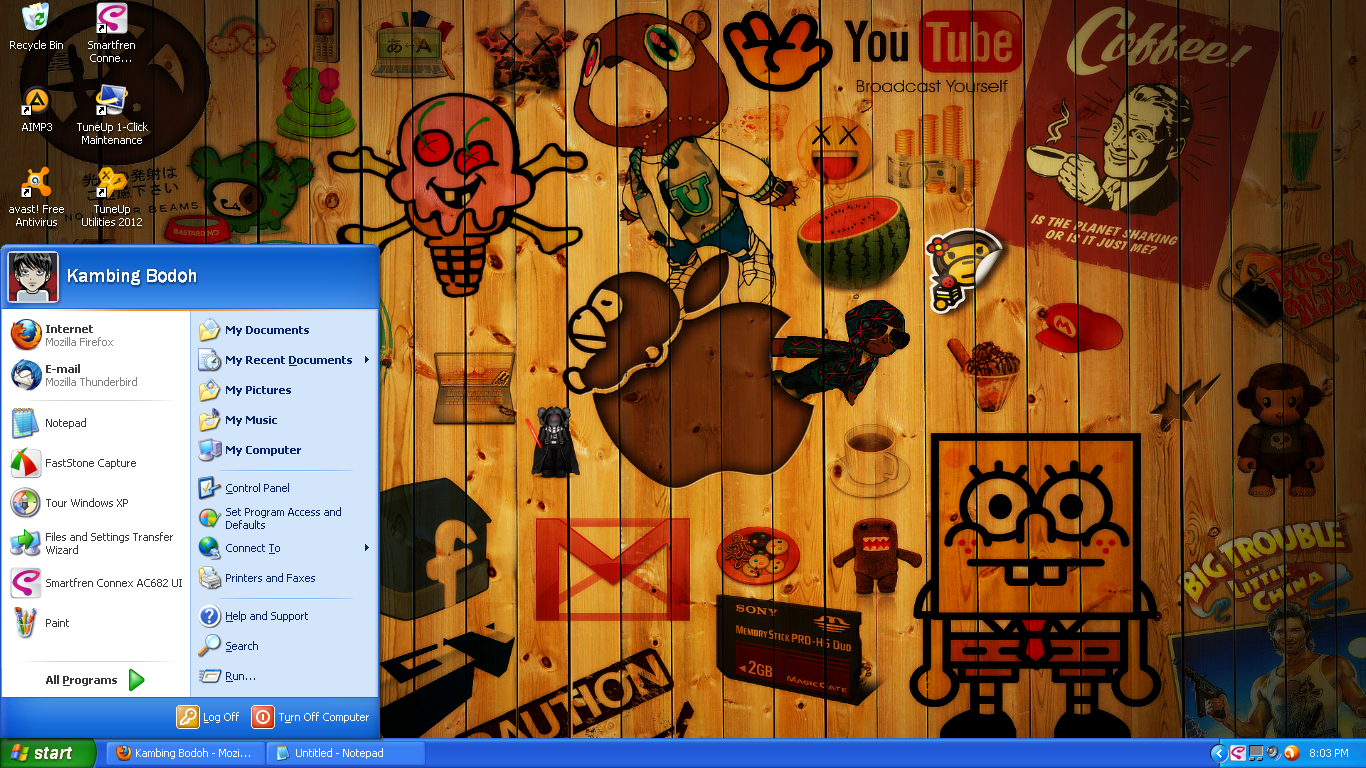Viewport: 1366px width, 768px height.
Task: Click Turn Off Computer button
Action: click(x=311, y=717)
